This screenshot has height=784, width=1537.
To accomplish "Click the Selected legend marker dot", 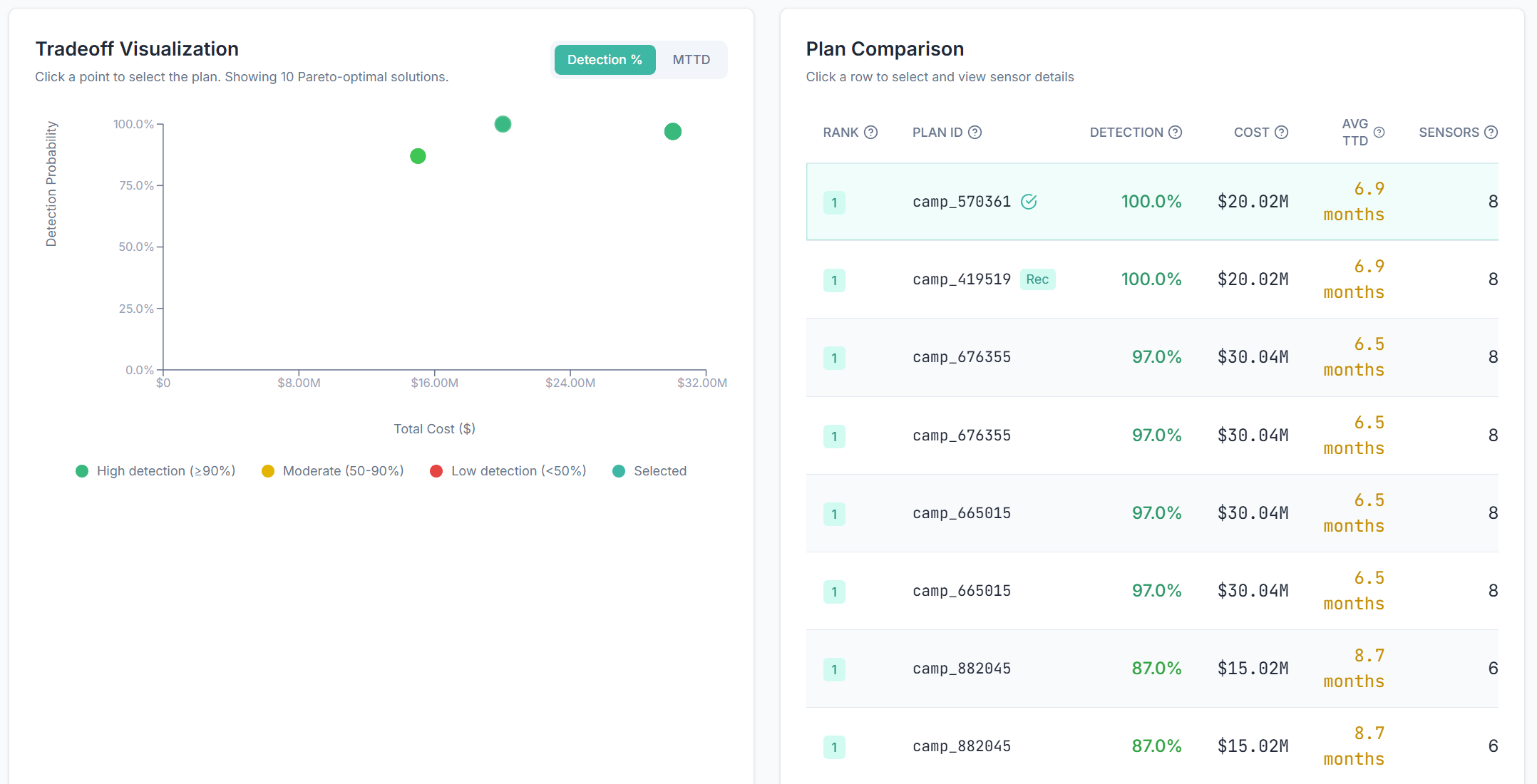I will click(x=618, y=471).
